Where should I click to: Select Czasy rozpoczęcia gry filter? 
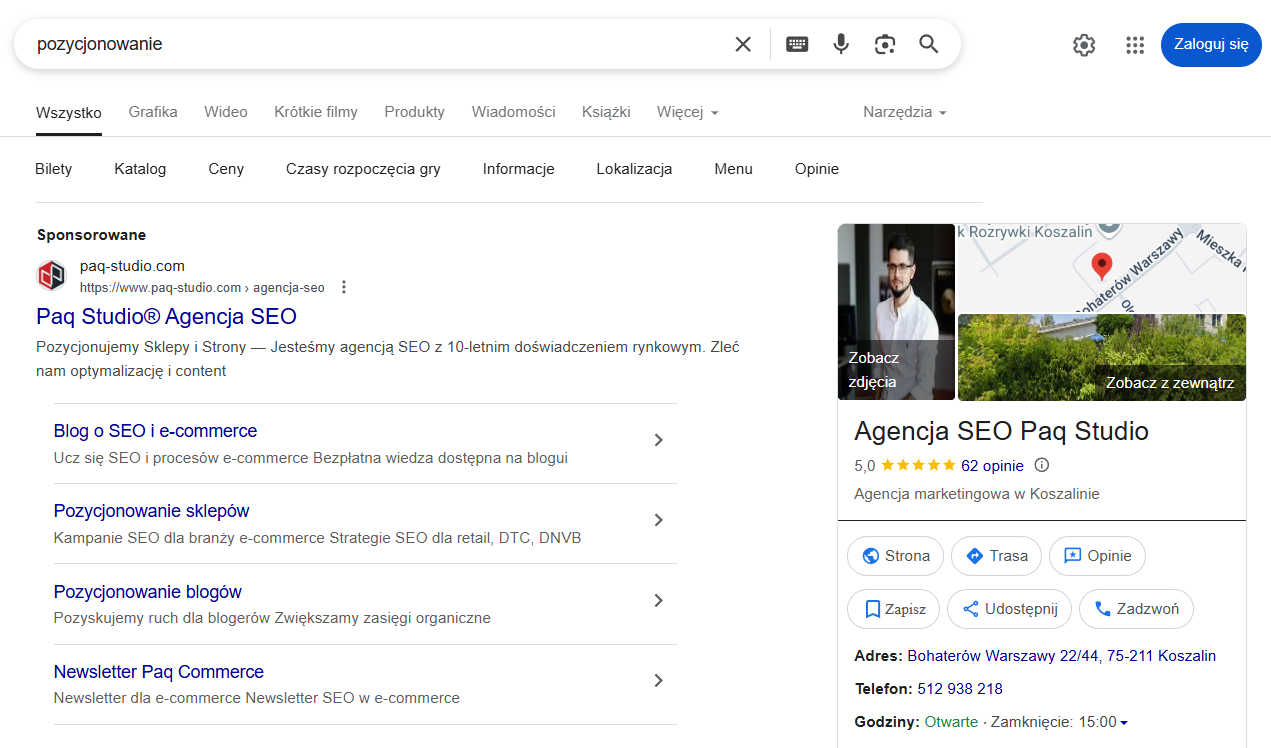[x=363, y=169]
